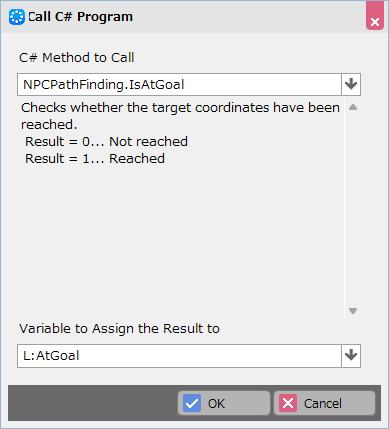
Task: Expand the result variable dropdown arrow
Action: pyautogui.click(x=351, y=356)
